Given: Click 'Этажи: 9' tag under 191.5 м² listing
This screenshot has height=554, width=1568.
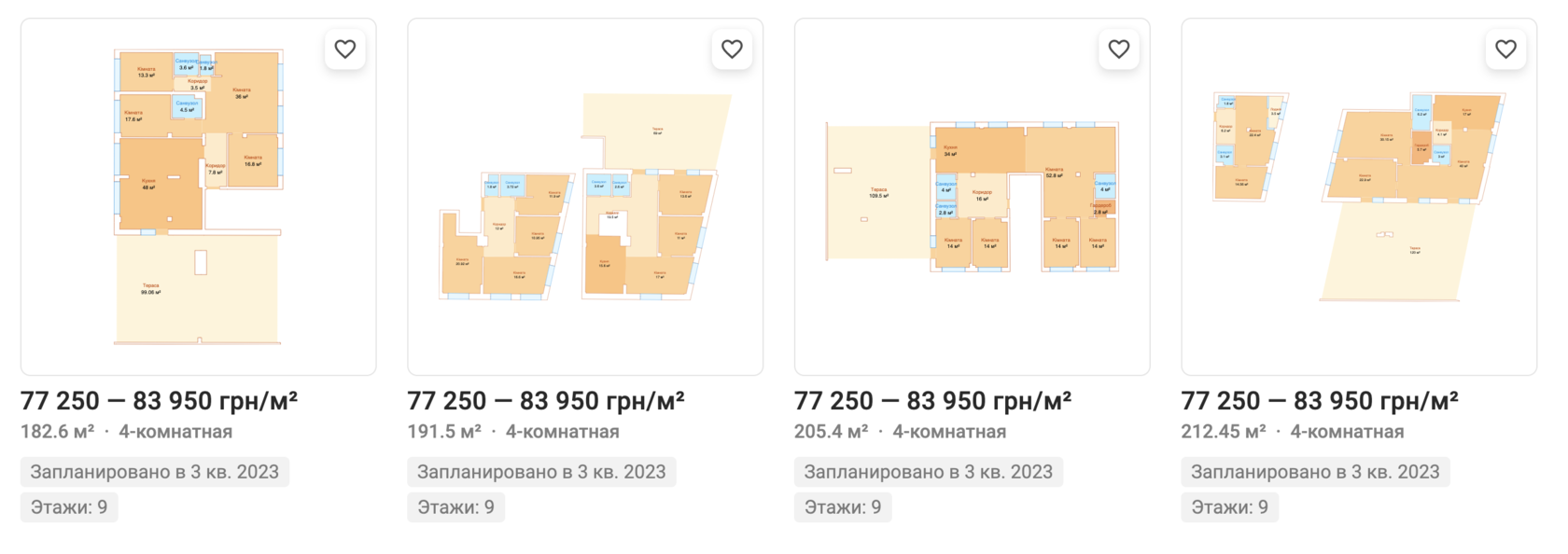Looking at the screenshot, I should (x=455, y=507).
